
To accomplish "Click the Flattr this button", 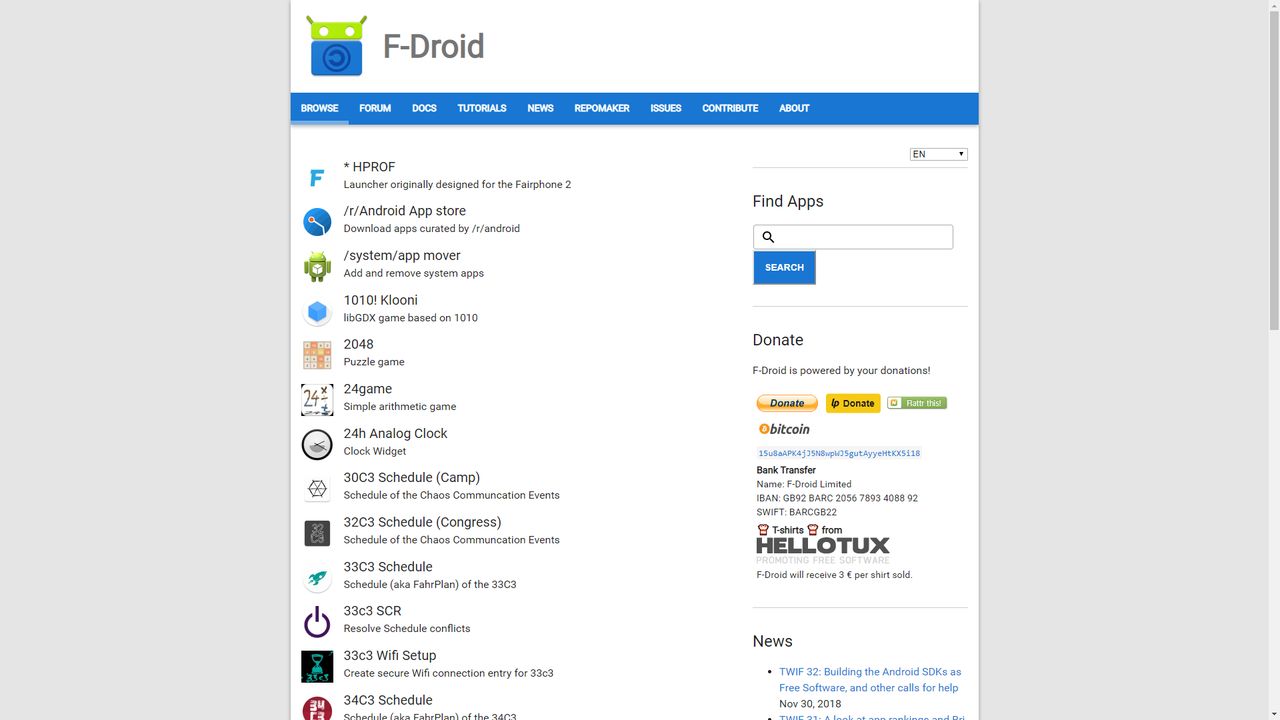I will pyautogui.click(x=917, y=403).
